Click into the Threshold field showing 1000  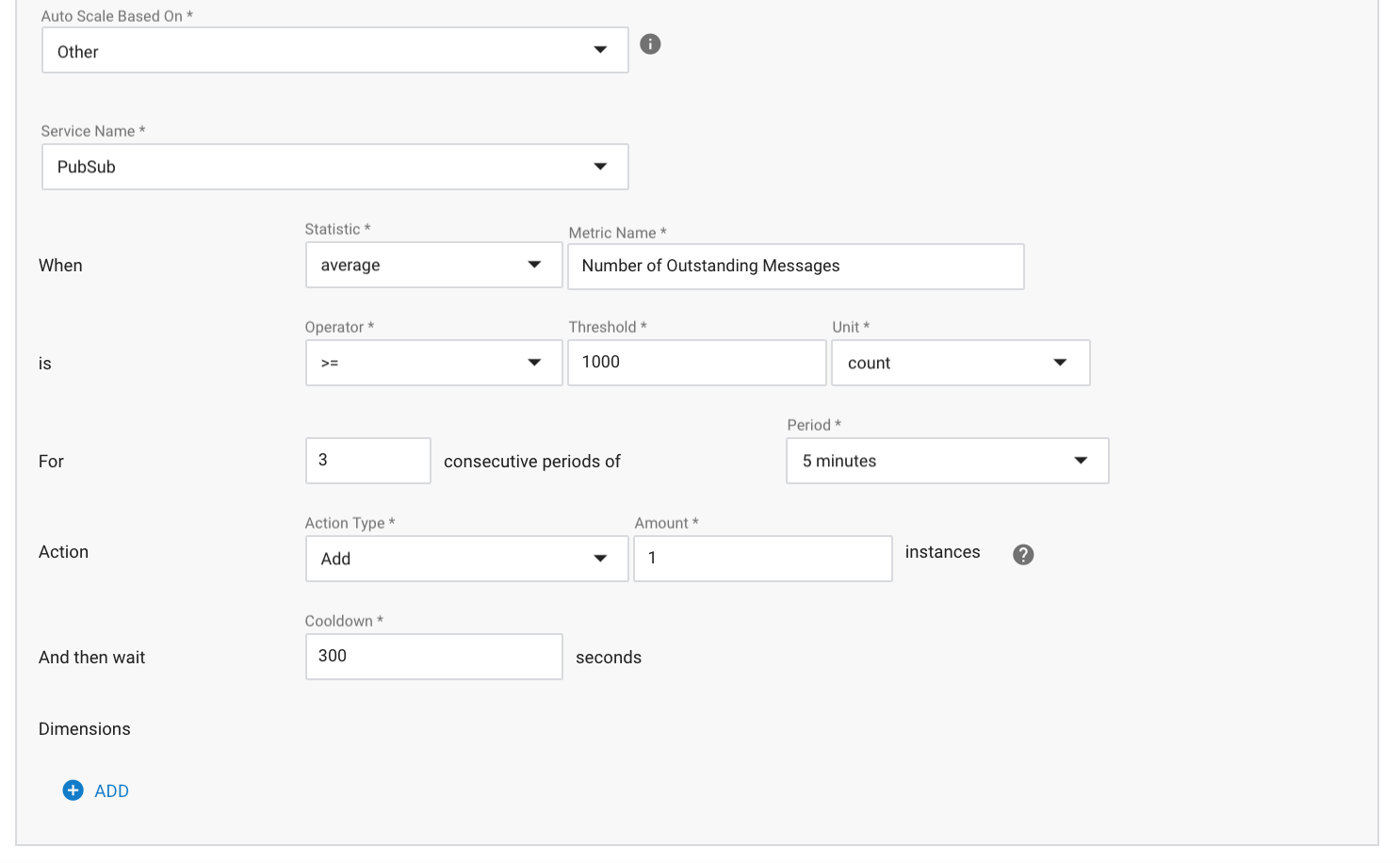point(696,363)
